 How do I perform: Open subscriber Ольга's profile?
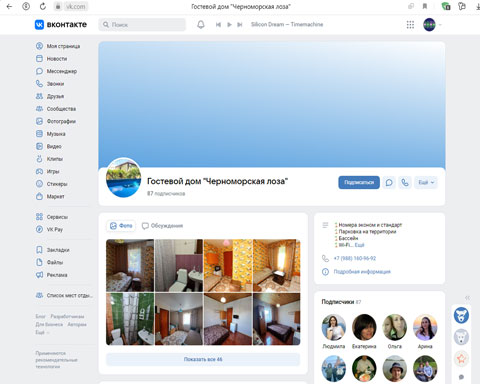[395, 331]
